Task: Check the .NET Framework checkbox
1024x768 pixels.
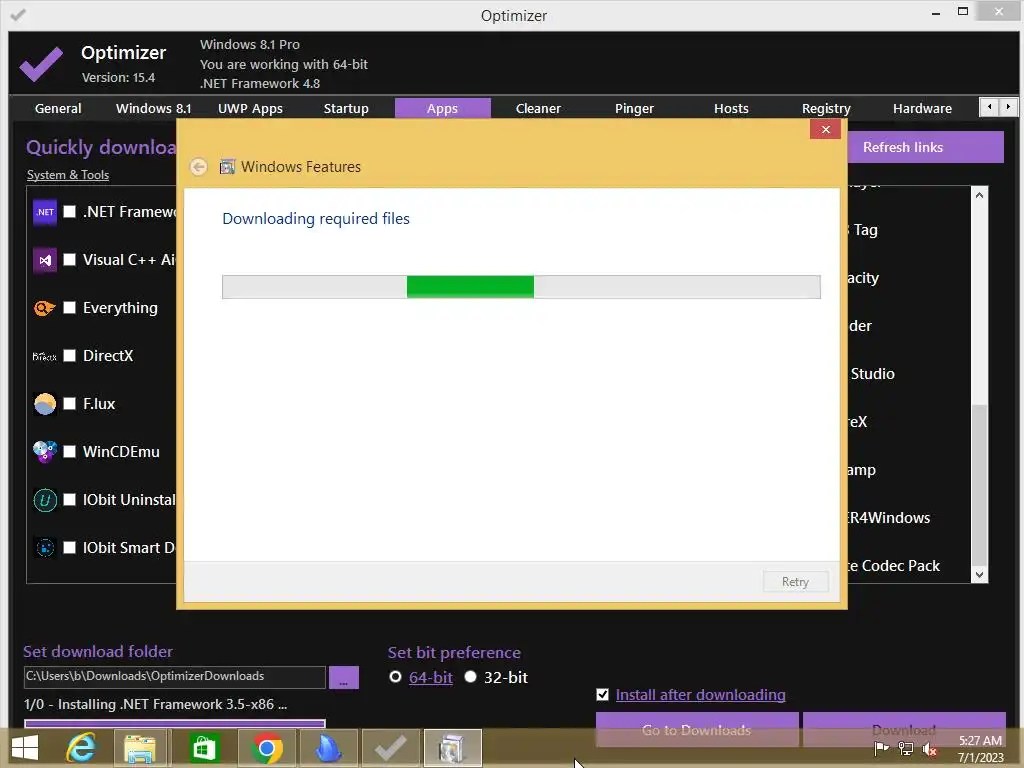Action: click(x=69, y=212)
